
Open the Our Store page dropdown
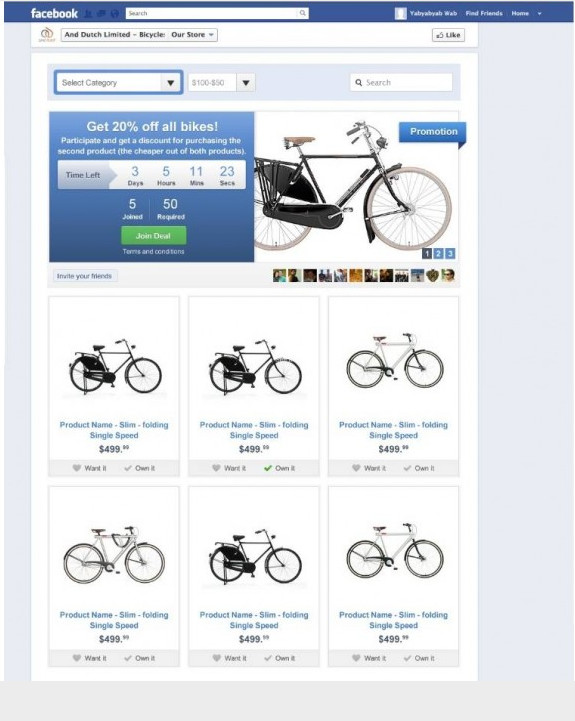(192, 35)
